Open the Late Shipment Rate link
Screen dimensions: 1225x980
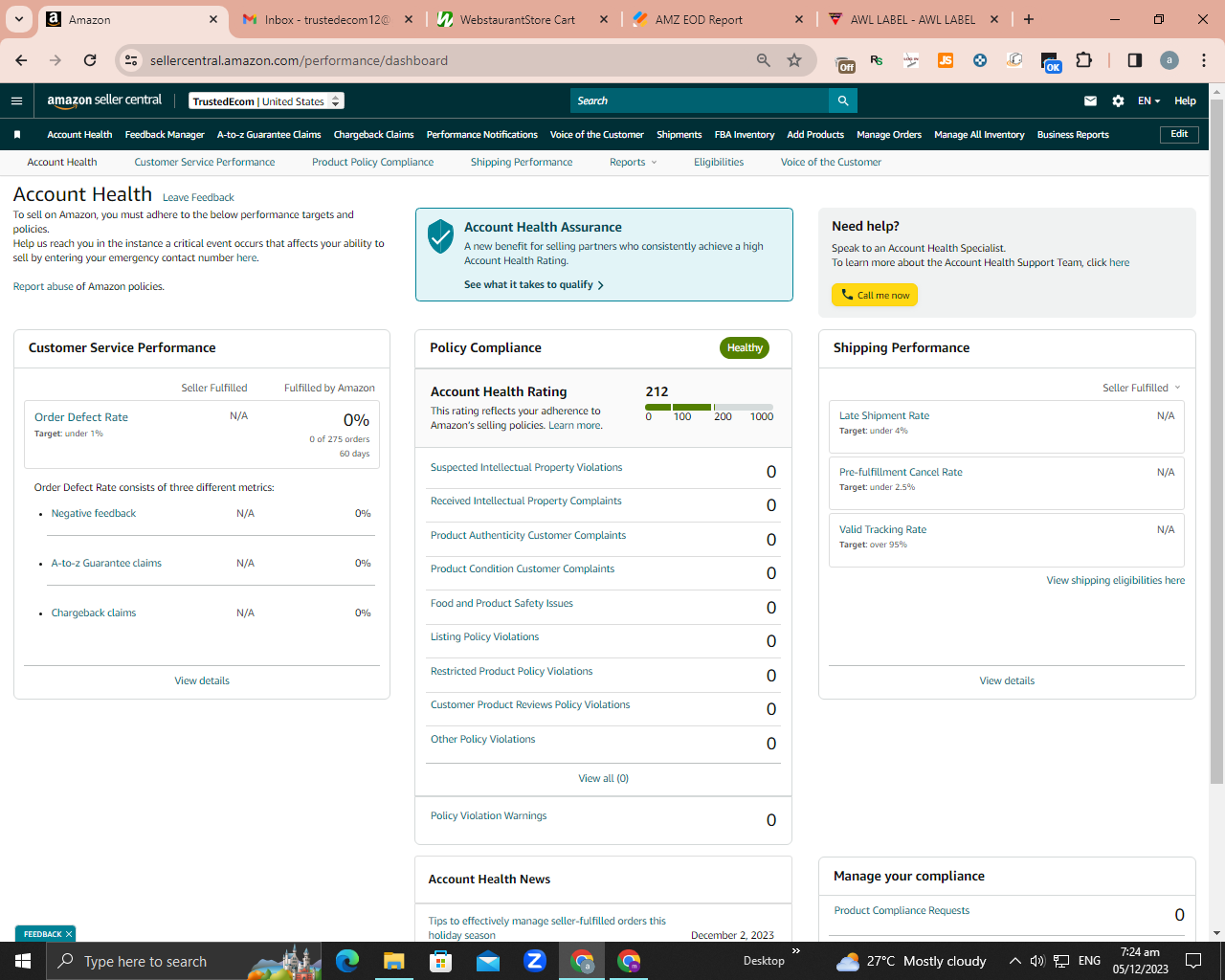click(x=884, y=416)
